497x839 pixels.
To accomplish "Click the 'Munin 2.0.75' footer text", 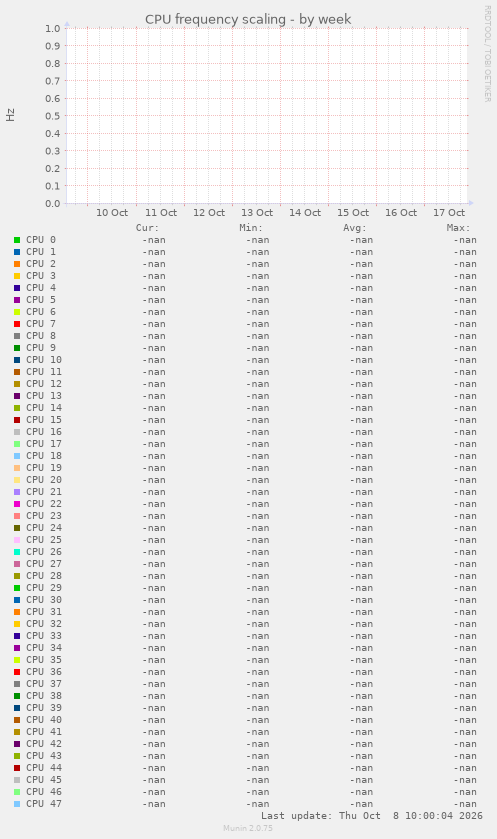I will tap(248, 828).
